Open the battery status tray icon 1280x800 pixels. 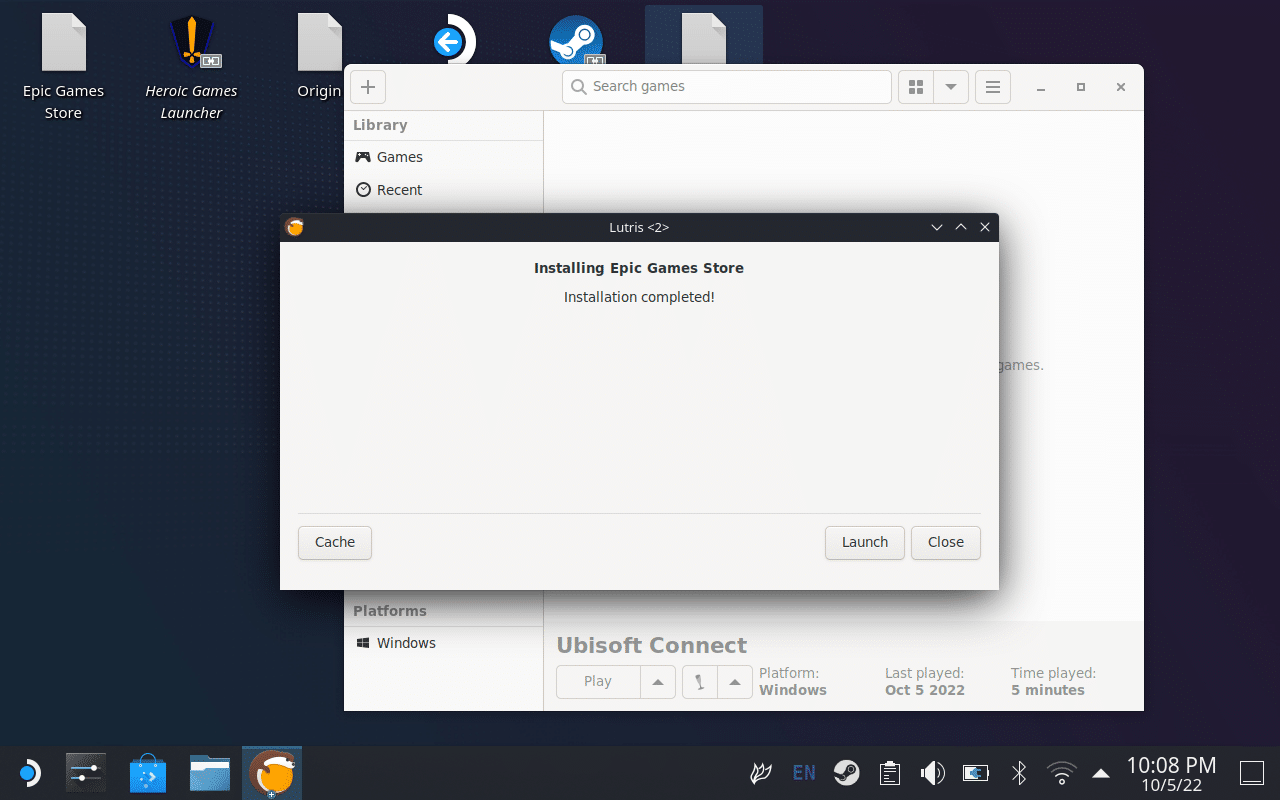point(975,773)
